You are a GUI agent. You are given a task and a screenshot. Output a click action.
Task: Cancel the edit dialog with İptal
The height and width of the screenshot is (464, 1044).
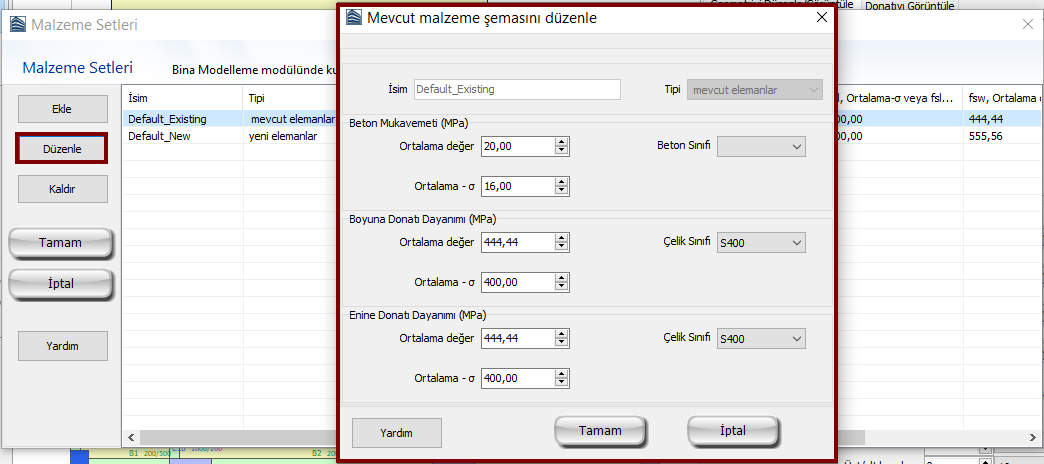[733, 431]
